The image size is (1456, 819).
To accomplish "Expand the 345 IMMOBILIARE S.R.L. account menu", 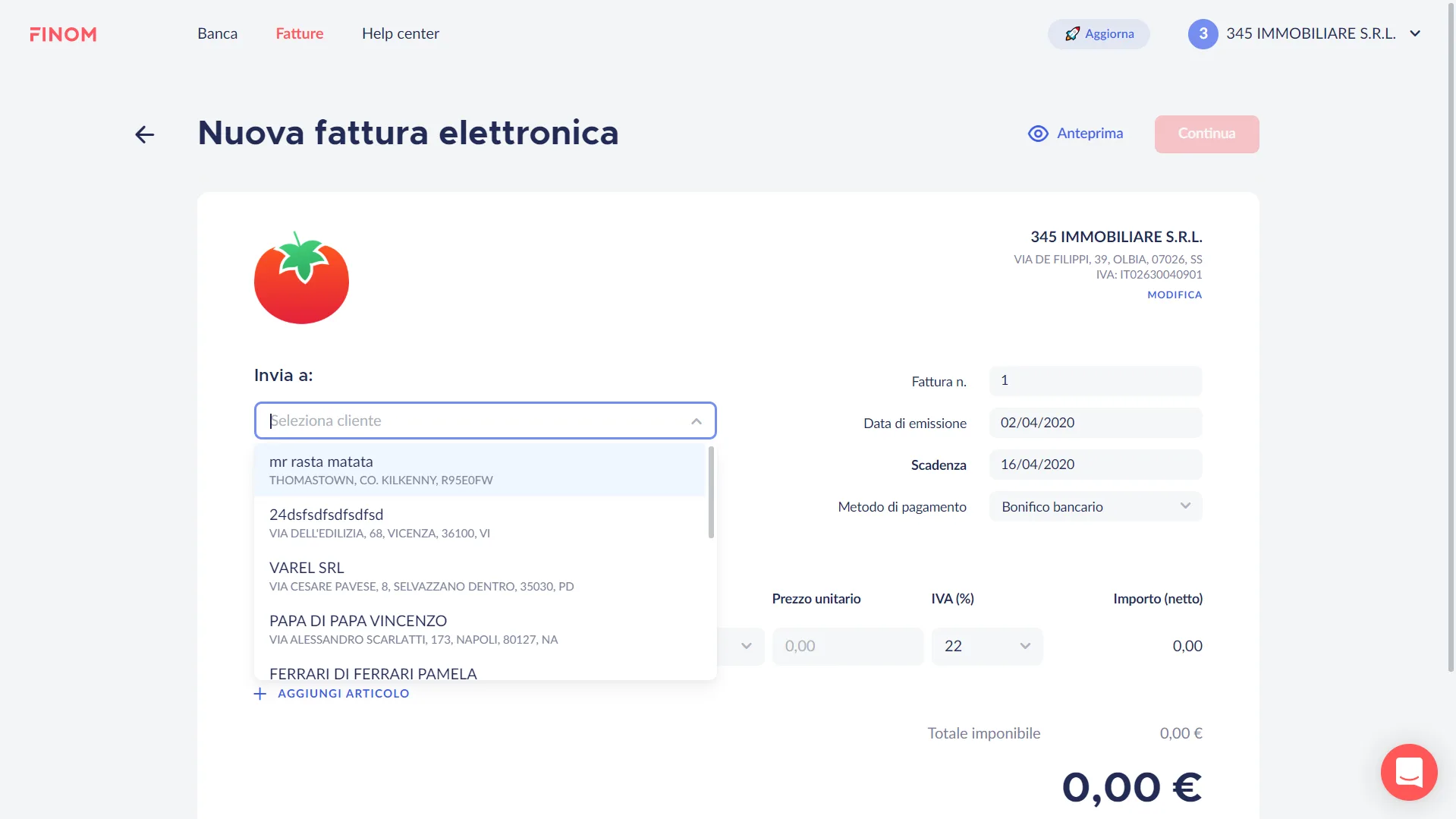I will (1304, 34).
